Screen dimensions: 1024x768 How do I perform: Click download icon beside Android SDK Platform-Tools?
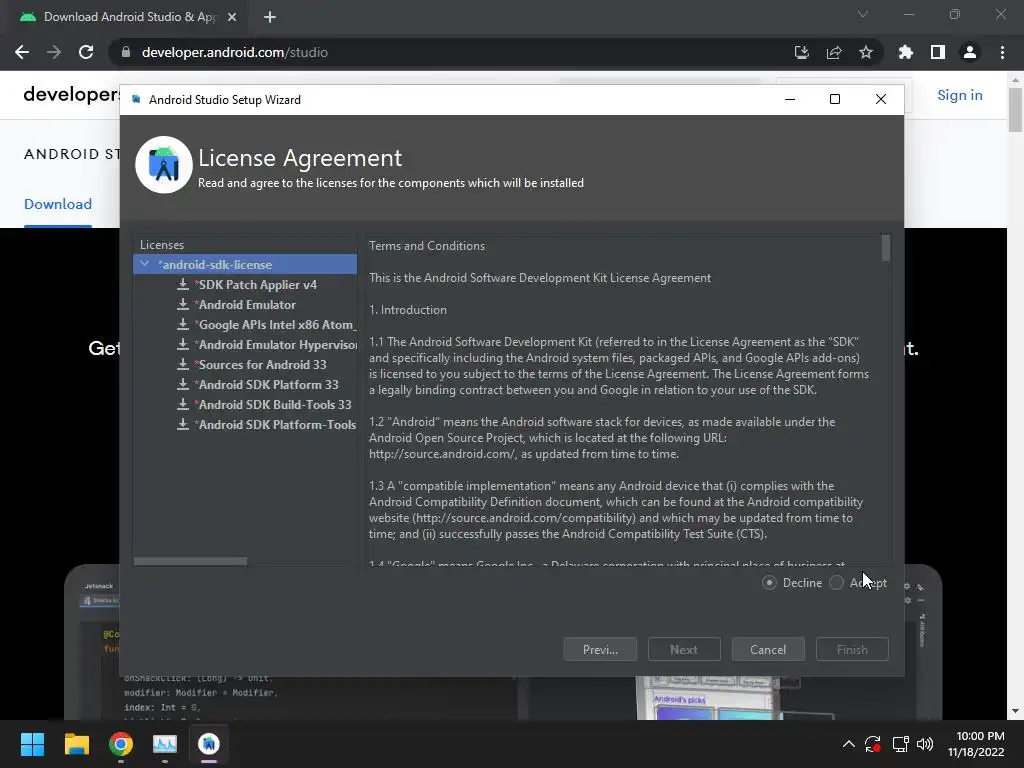pyautogui.click(x=183, y=424)
